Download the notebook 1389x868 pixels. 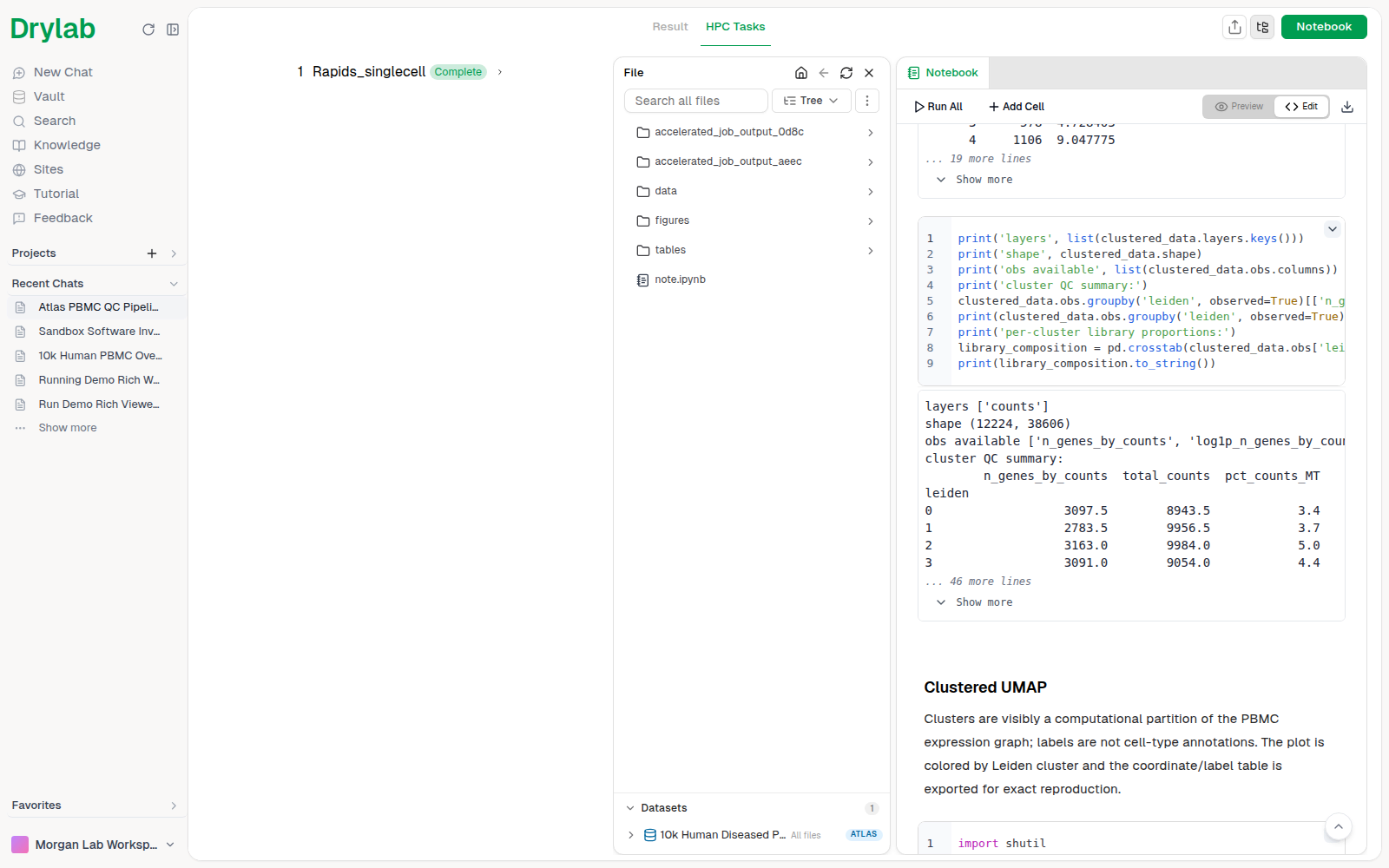(x=1347, y=107)
